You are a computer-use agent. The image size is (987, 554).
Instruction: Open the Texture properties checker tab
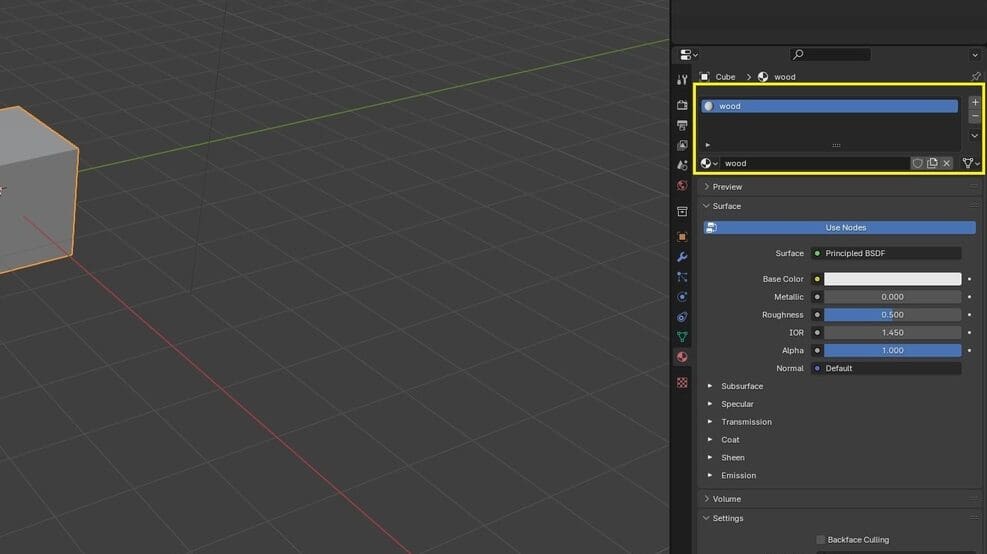coord(682,382)
